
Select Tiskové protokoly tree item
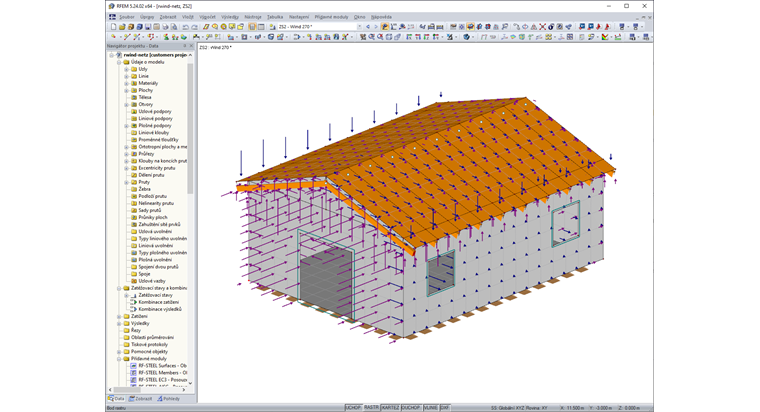(x=149, y=345)
